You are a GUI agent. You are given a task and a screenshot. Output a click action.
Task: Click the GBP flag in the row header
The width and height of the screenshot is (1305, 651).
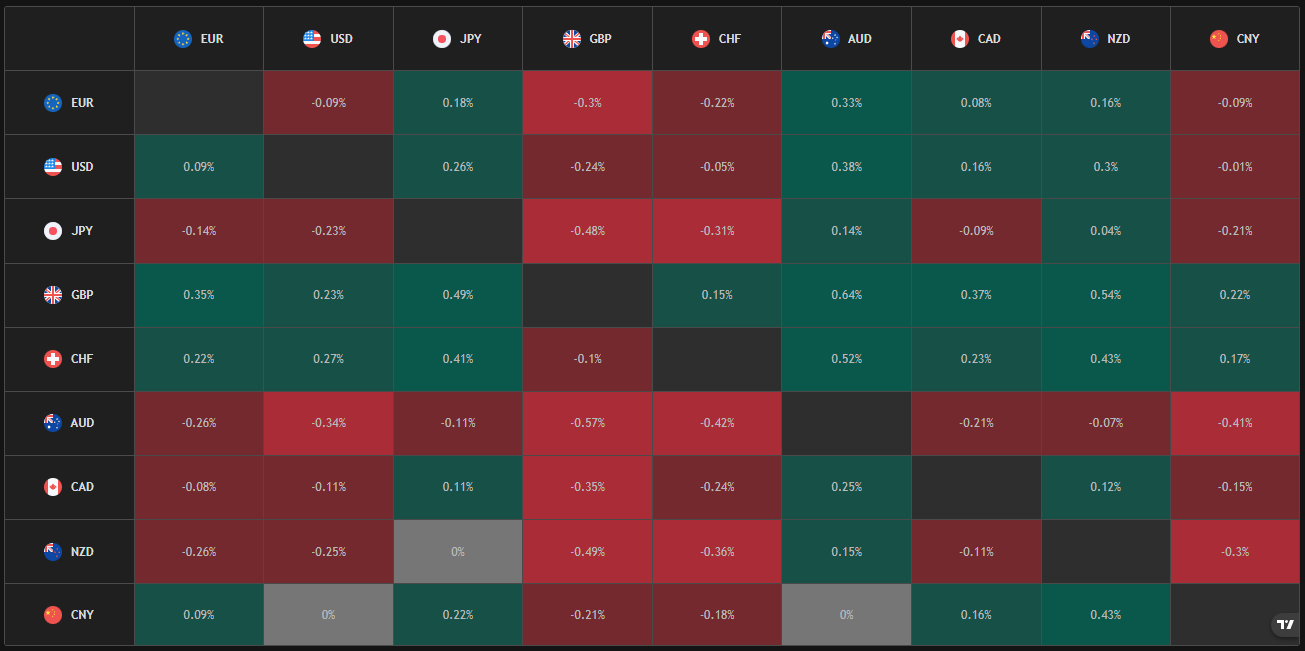53,295
